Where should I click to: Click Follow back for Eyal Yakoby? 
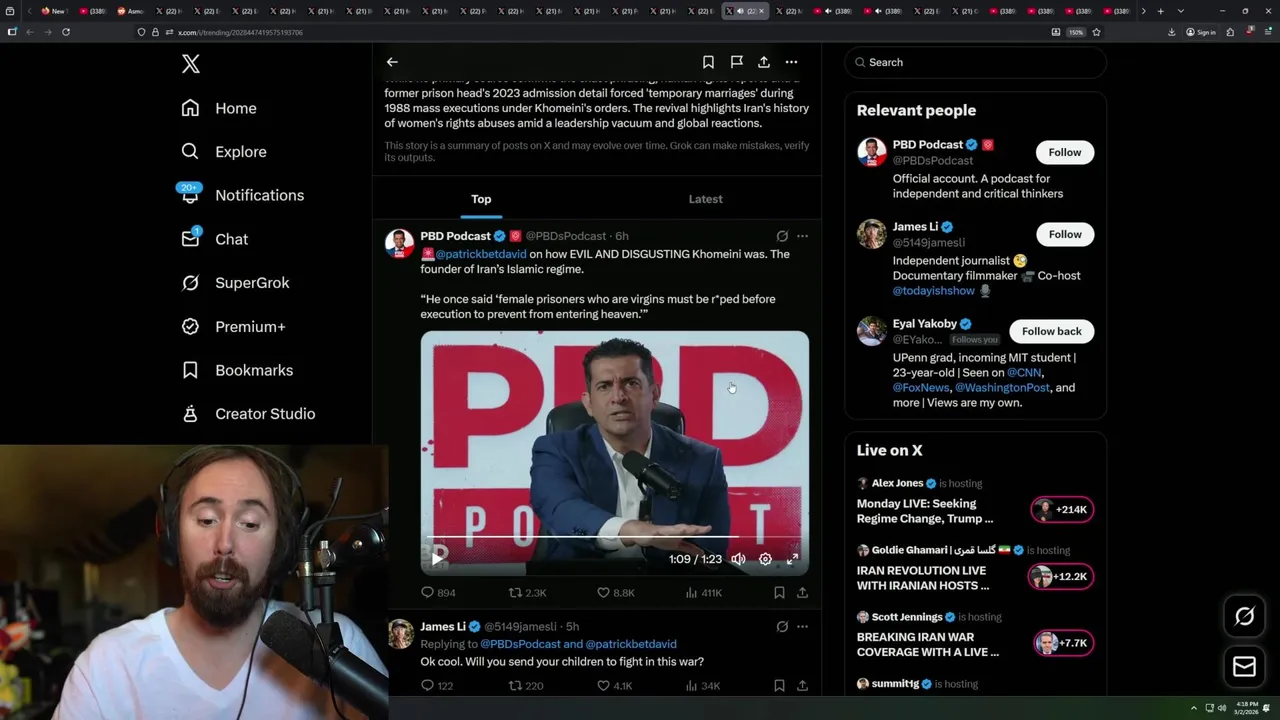pyautogui.click(x=1051, y=331)
